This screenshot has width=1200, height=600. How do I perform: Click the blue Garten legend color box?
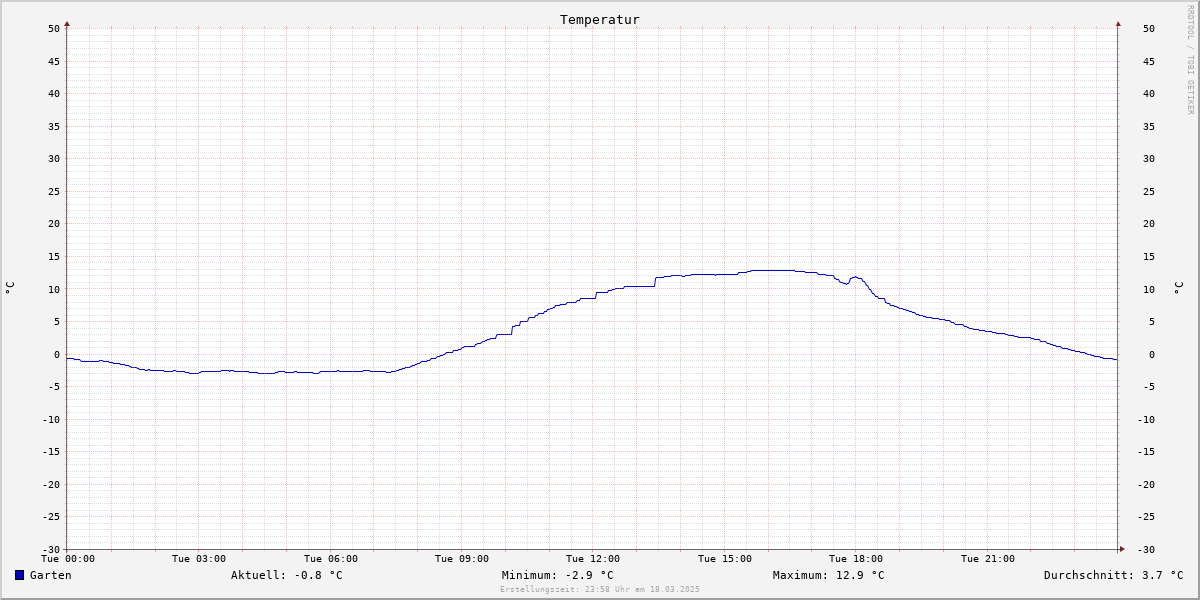point(19,575)
